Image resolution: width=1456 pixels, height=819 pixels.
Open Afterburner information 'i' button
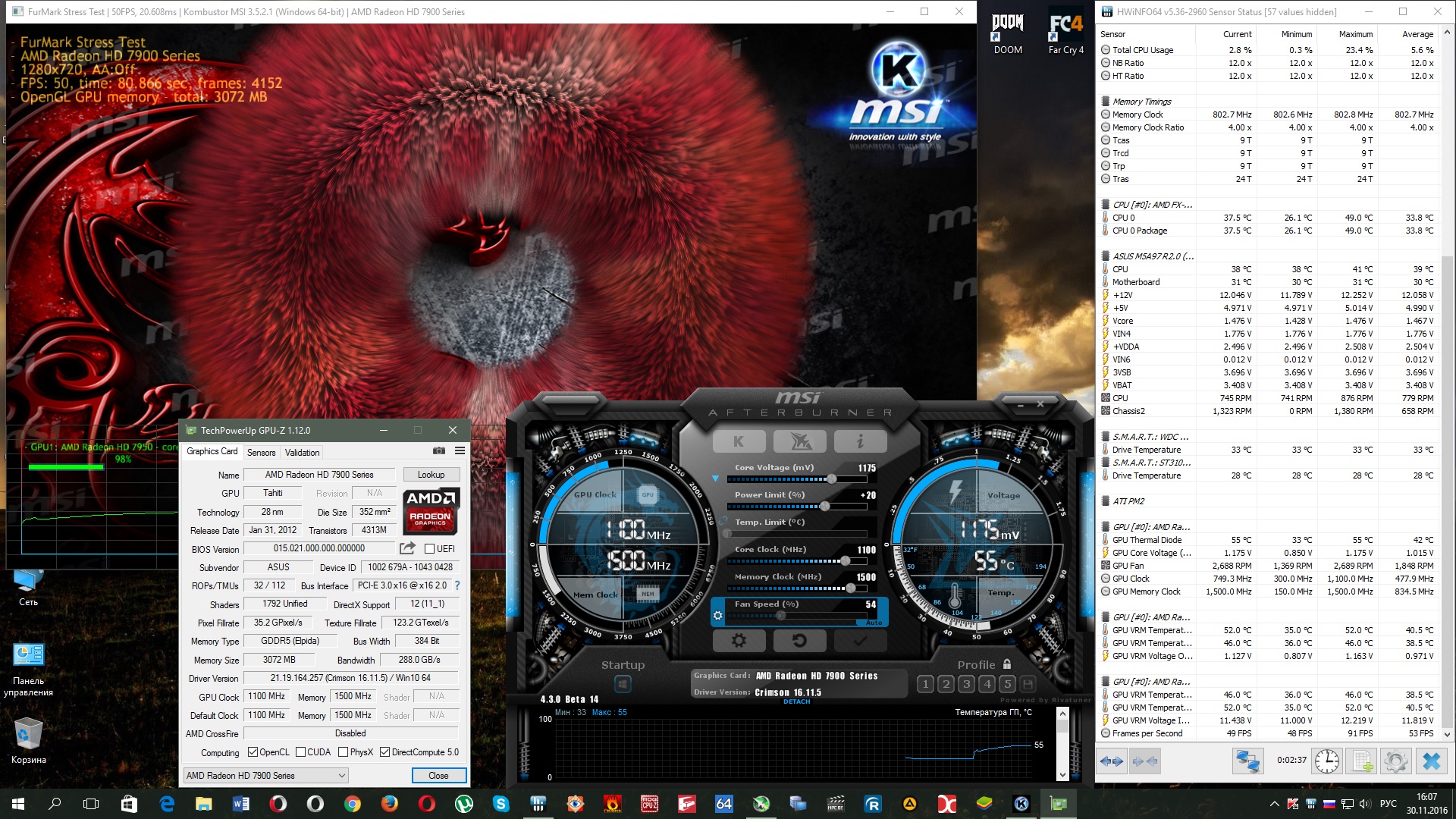pyautogui.click(x=860, y=441)
